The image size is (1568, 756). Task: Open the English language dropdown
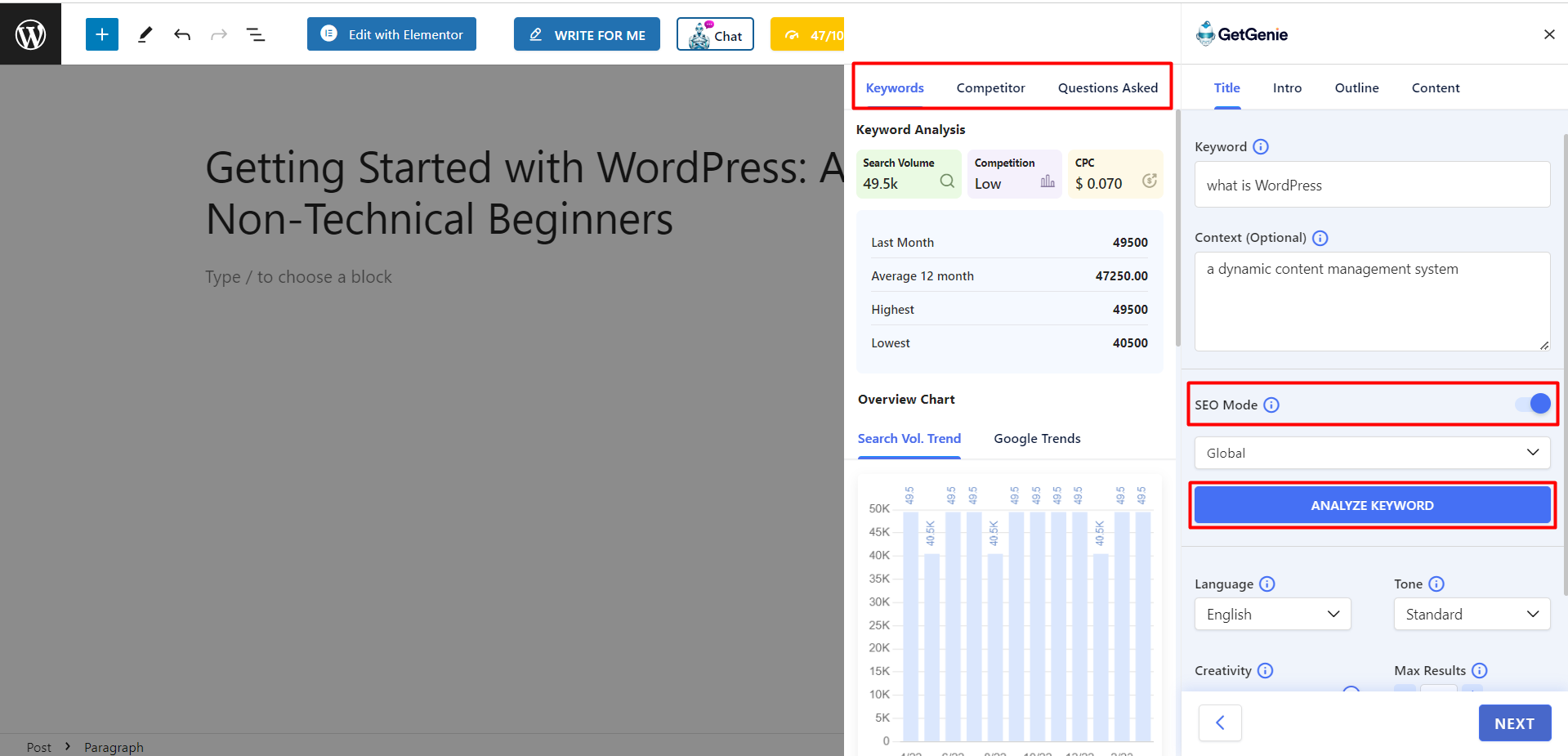coord(1272,614)
